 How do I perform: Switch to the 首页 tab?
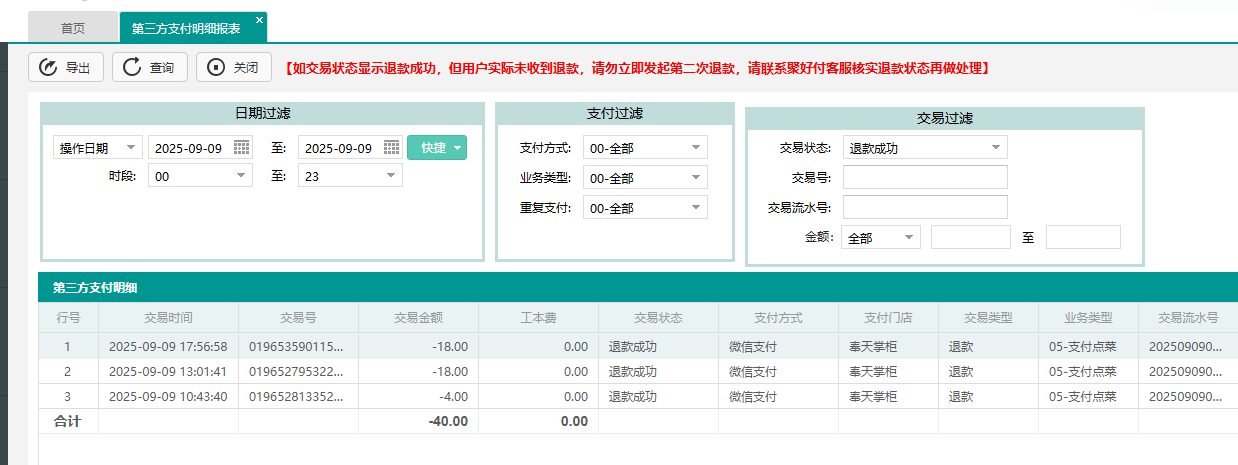pyautogui.click(x=73, y=28)
